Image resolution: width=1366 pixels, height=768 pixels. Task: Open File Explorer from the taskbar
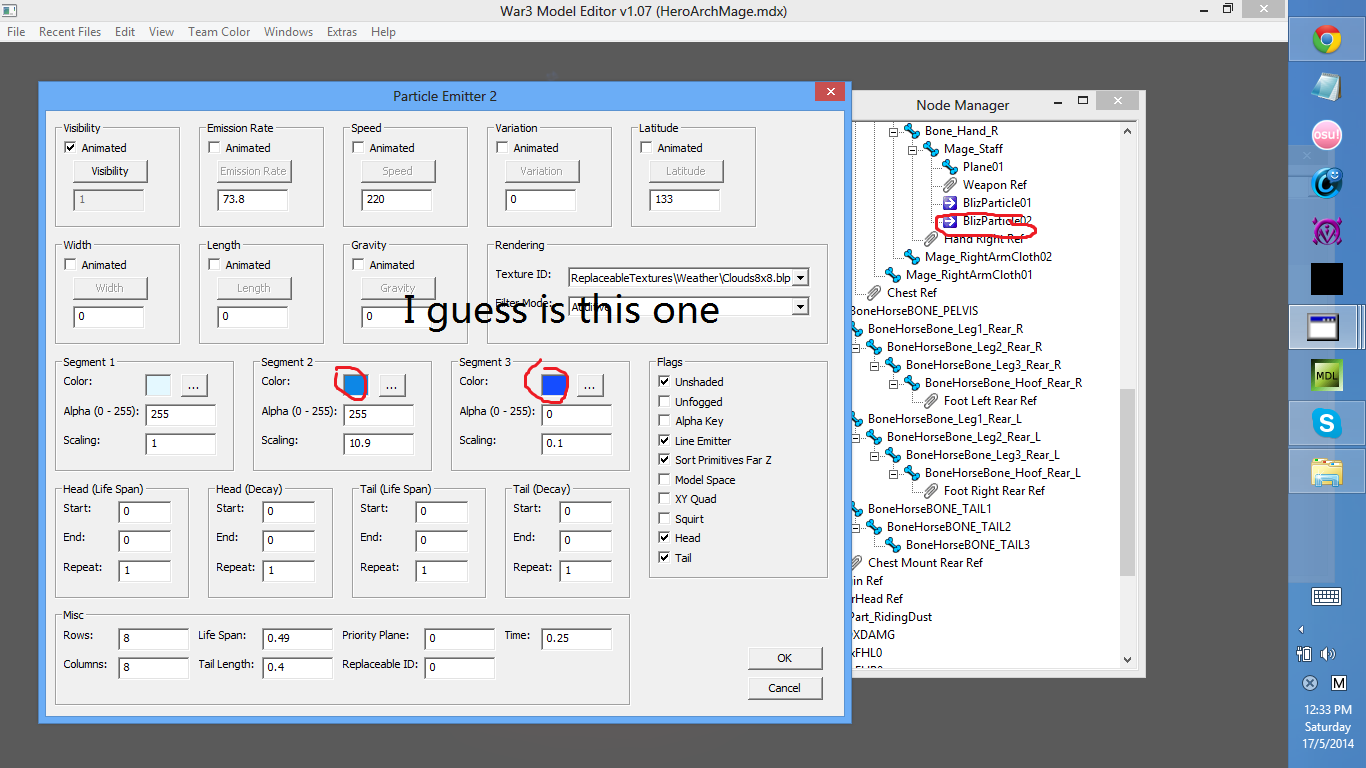tap(1327, 471)
